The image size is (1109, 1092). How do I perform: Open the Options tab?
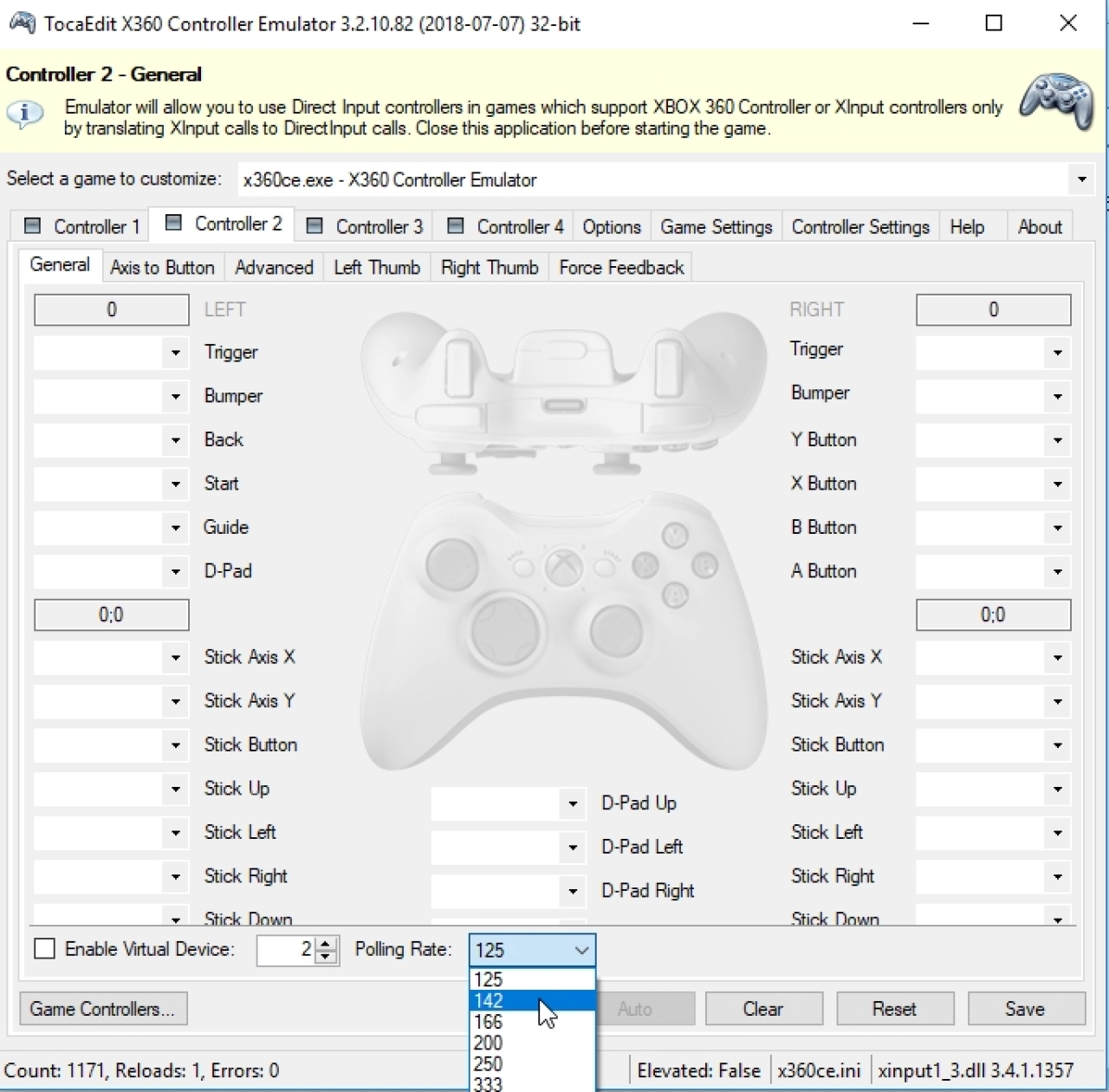click(612, 226)
